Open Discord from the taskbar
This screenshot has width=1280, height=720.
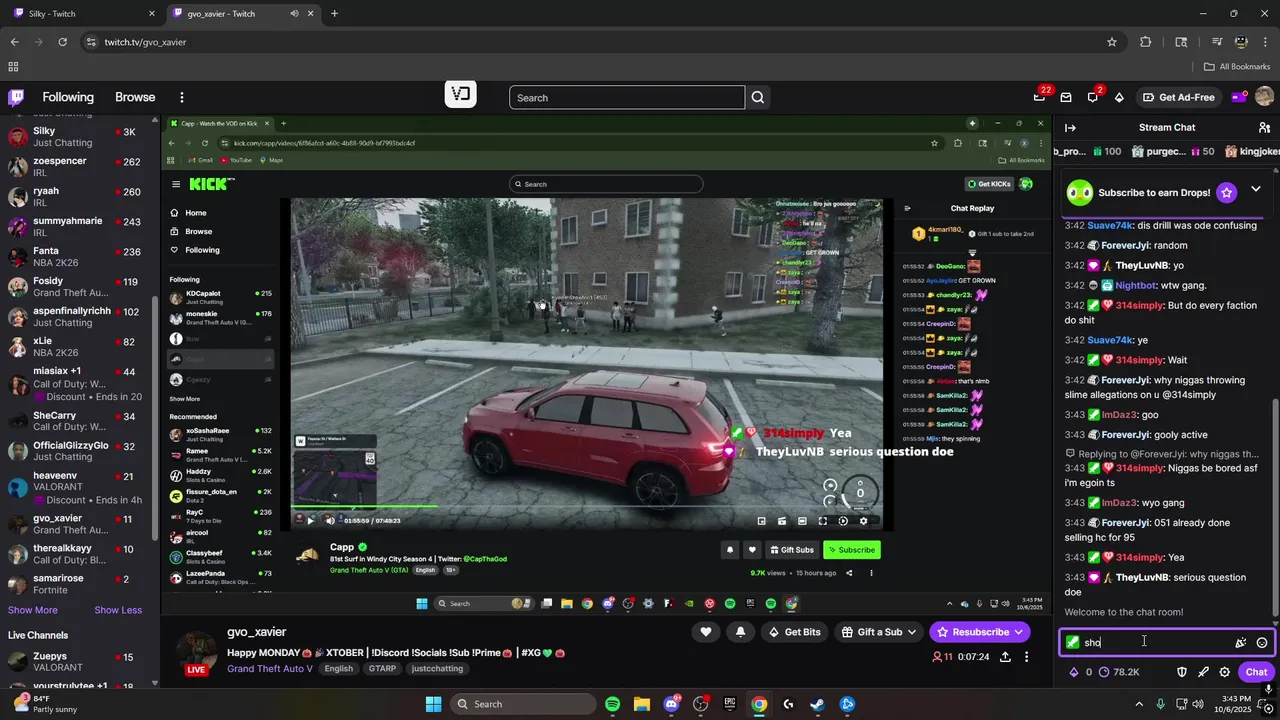tap(671, 704)
